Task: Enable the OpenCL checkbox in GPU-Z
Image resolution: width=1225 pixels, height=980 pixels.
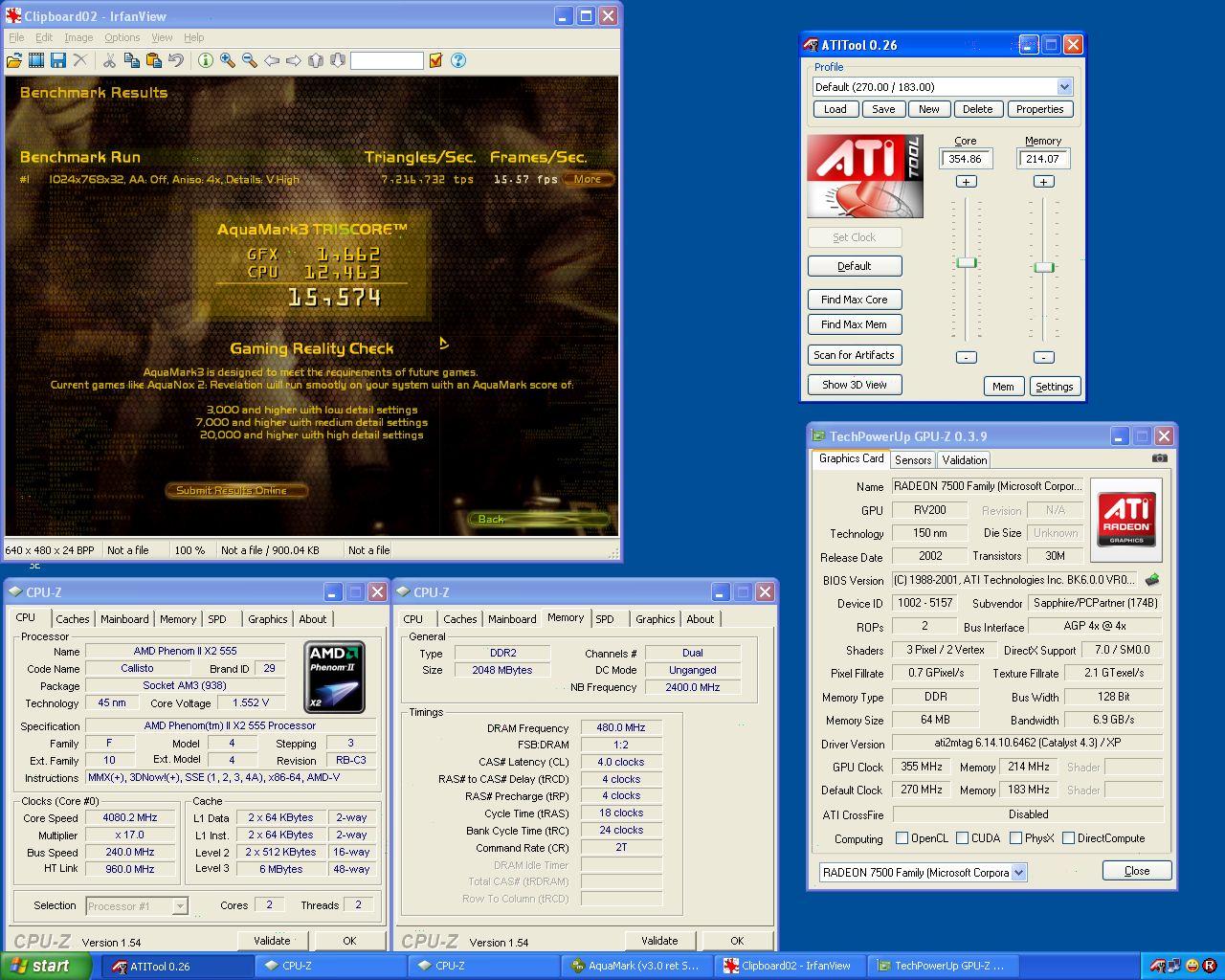Action: (x=902, y=838)
